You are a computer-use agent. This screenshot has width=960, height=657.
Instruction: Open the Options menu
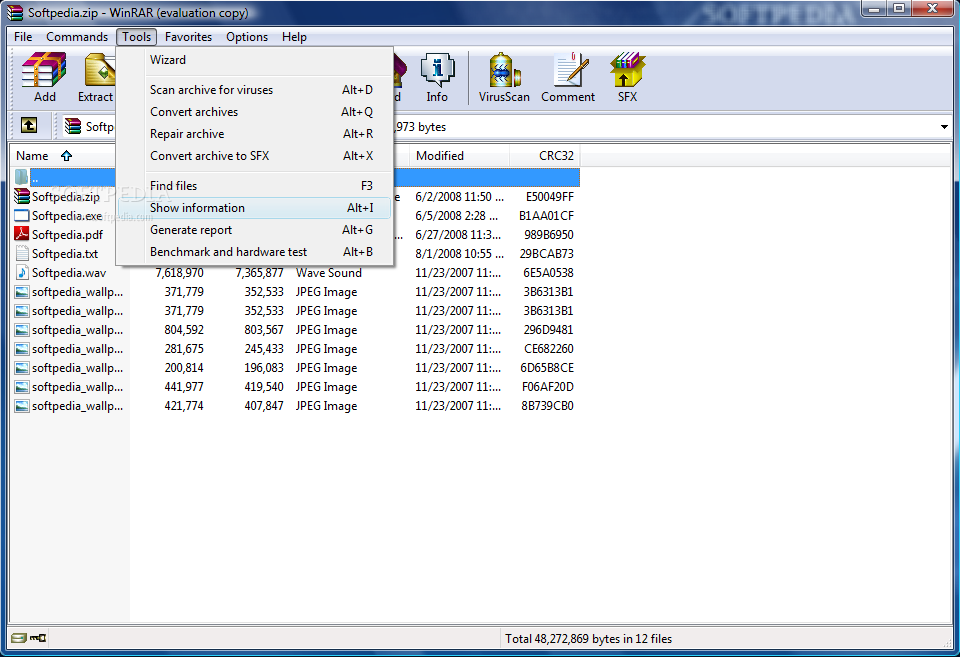tap(247, 37)
